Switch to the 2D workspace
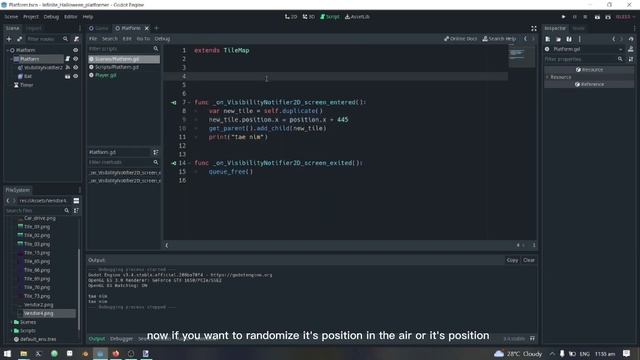The image size is (640, 360). [291, 17]
